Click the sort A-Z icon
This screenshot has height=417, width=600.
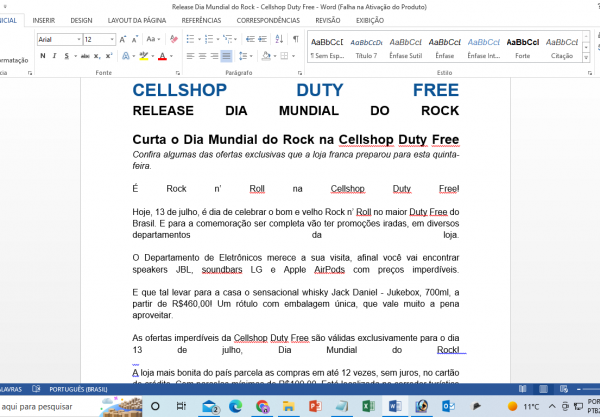(279, 39)
